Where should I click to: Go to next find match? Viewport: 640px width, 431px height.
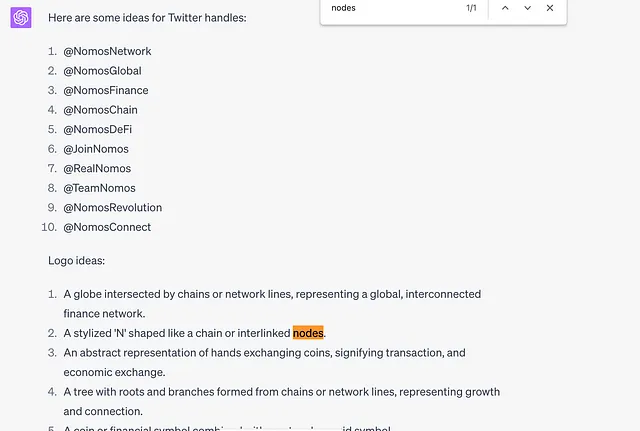(x=527, y=8)
